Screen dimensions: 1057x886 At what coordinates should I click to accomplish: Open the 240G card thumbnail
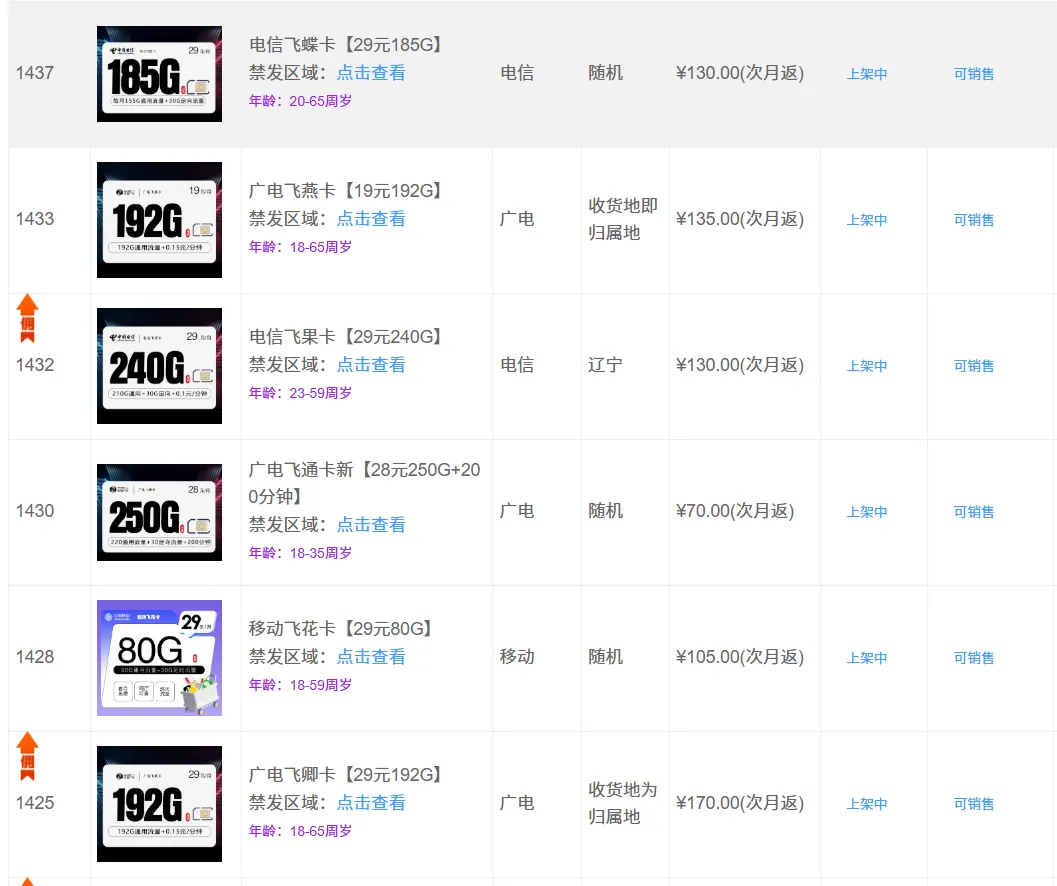coord(159,365)
